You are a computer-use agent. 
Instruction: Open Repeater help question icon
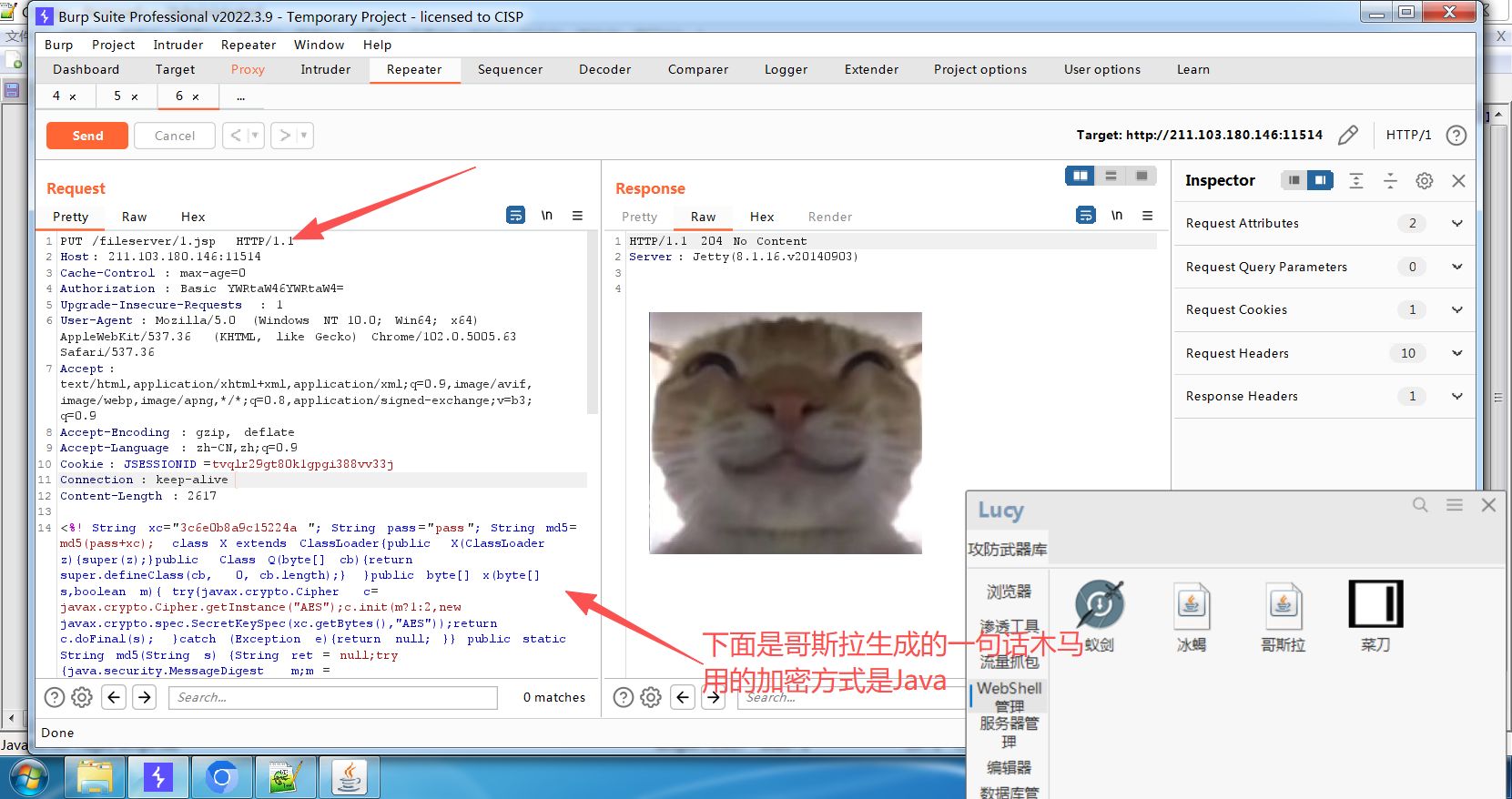(1456, 135)
